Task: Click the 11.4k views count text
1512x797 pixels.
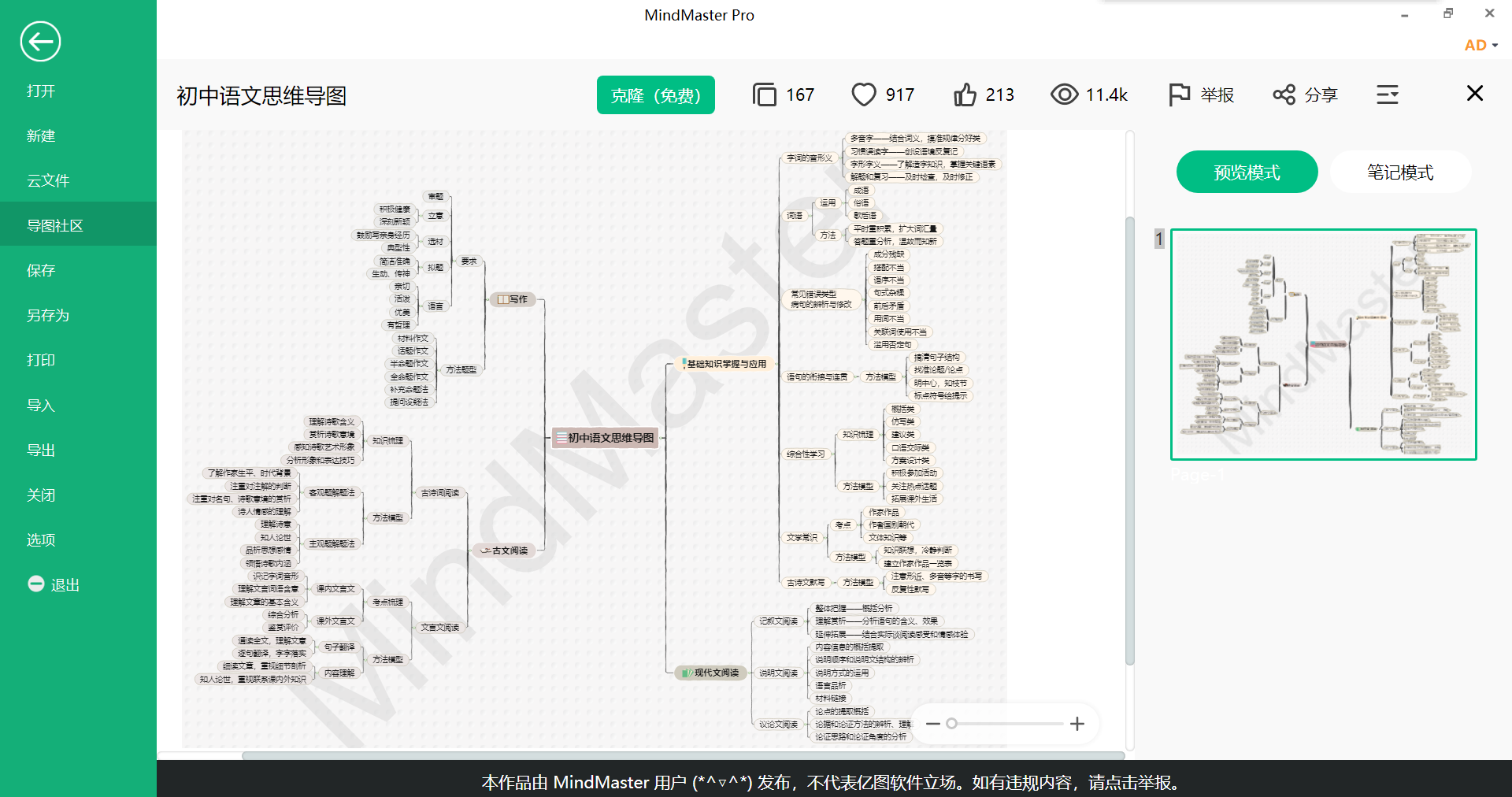Action: click(1106, 95)
